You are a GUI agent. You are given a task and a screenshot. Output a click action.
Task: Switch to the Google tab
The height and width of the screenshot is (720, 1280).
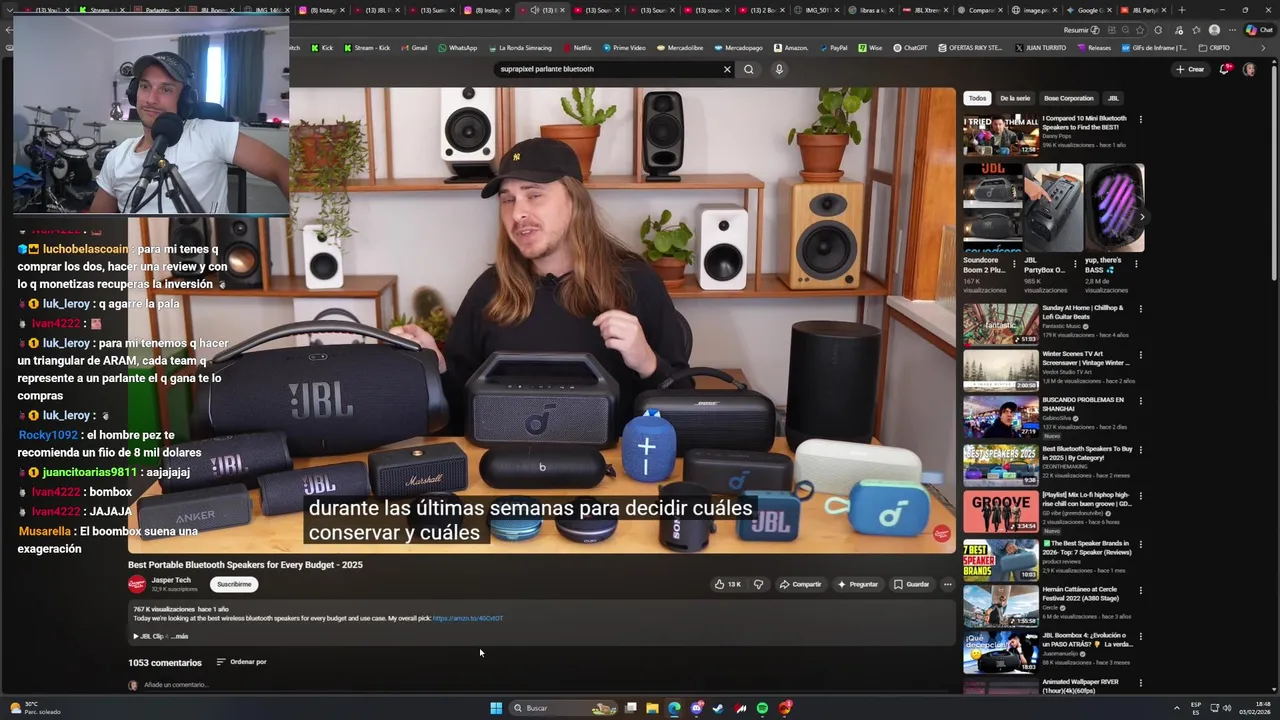point(1089,10)
